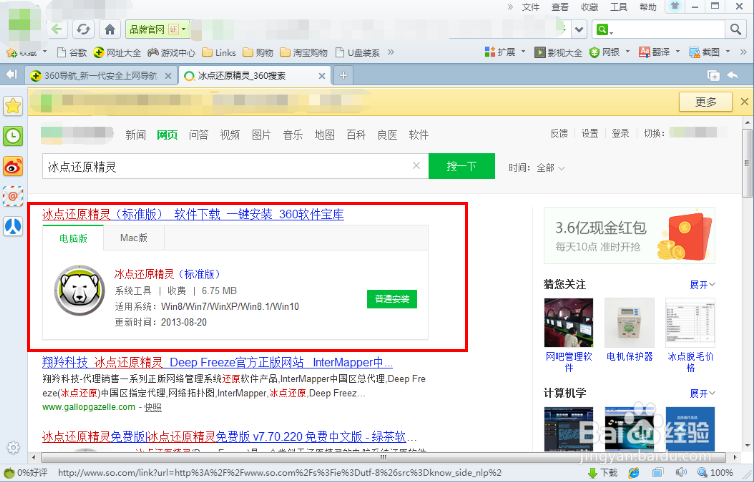This screenshot has height=482, width=754.
Task: Open sidebar settings gear icon
Action: [13, 447]
